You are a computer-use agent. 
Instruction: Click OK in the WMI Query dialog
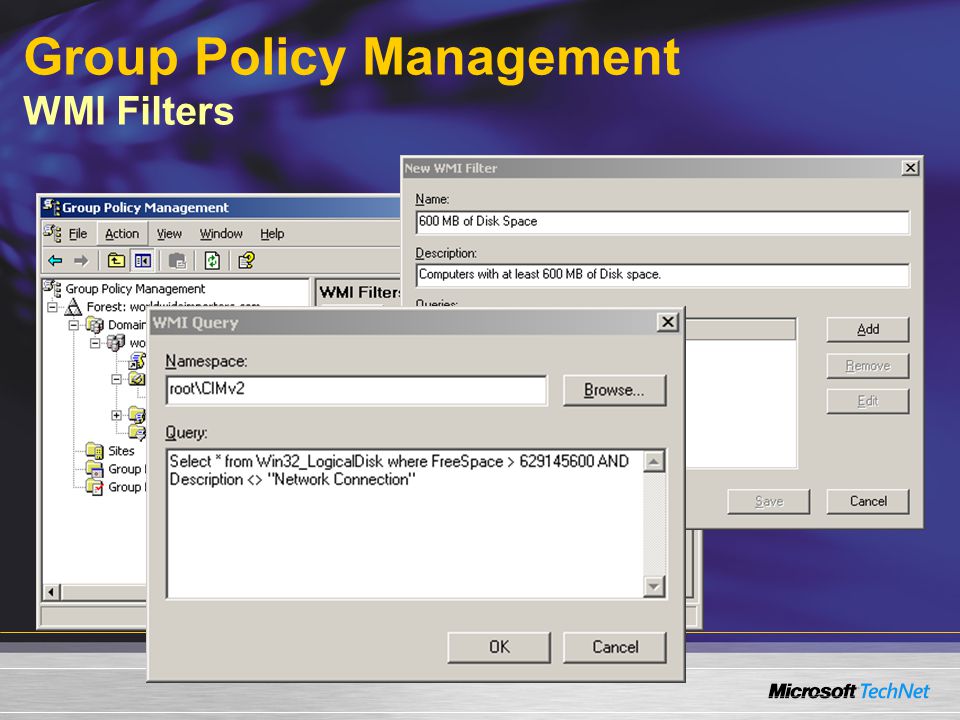pyautogui.click(x=499, y=647)
